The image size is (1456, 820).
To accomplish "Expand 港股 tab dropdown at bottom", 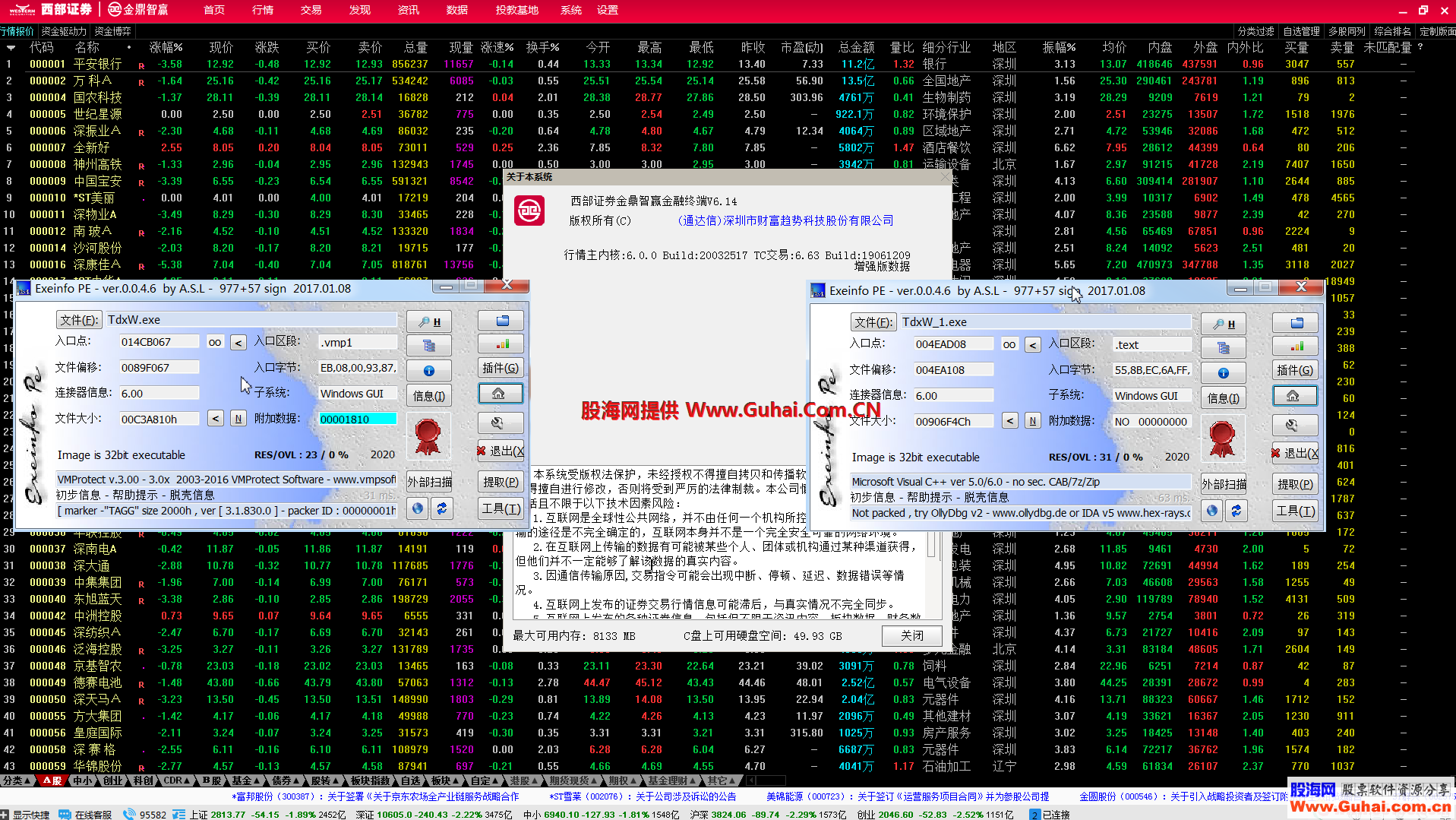I will 524,780.
